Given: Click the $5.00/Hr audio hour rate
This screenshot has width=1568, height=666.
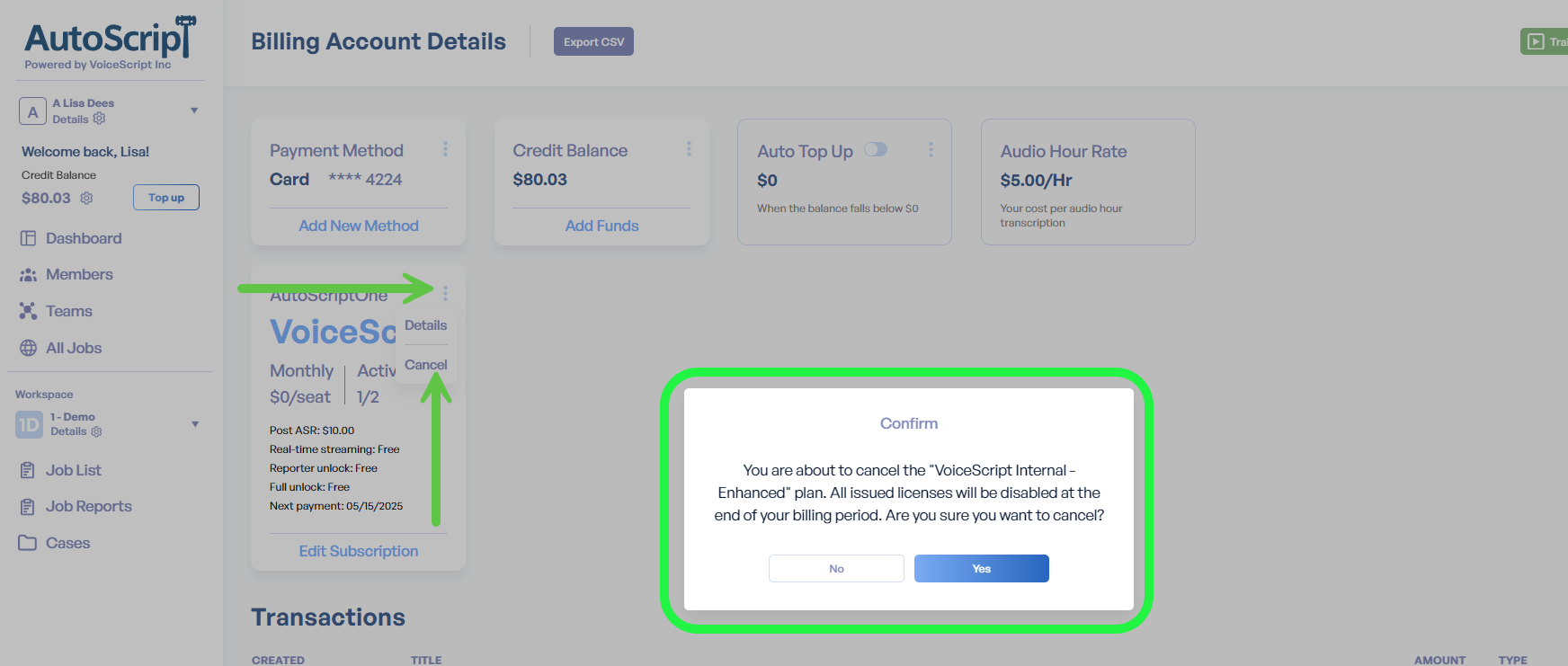Looking at the screenshot, I should pyautogui.click(x=1036, y=181).
